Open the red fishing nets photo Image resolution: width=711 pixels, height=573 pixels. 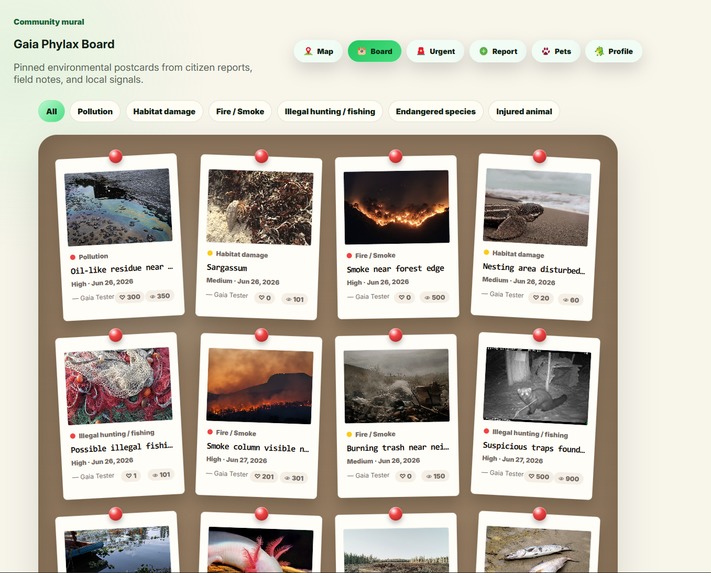tap(118, 386)
